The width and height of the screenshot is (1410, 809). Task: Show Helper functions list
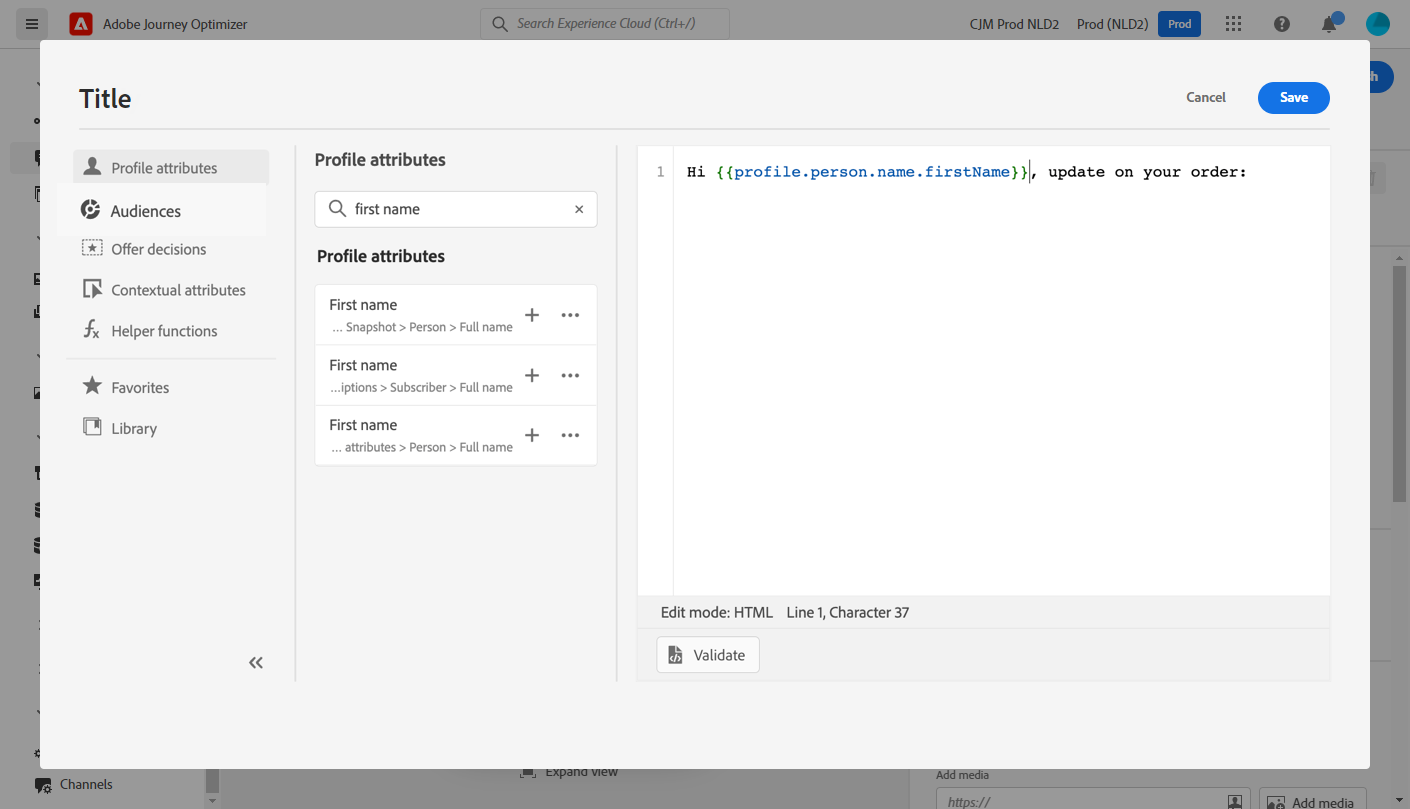164,331
